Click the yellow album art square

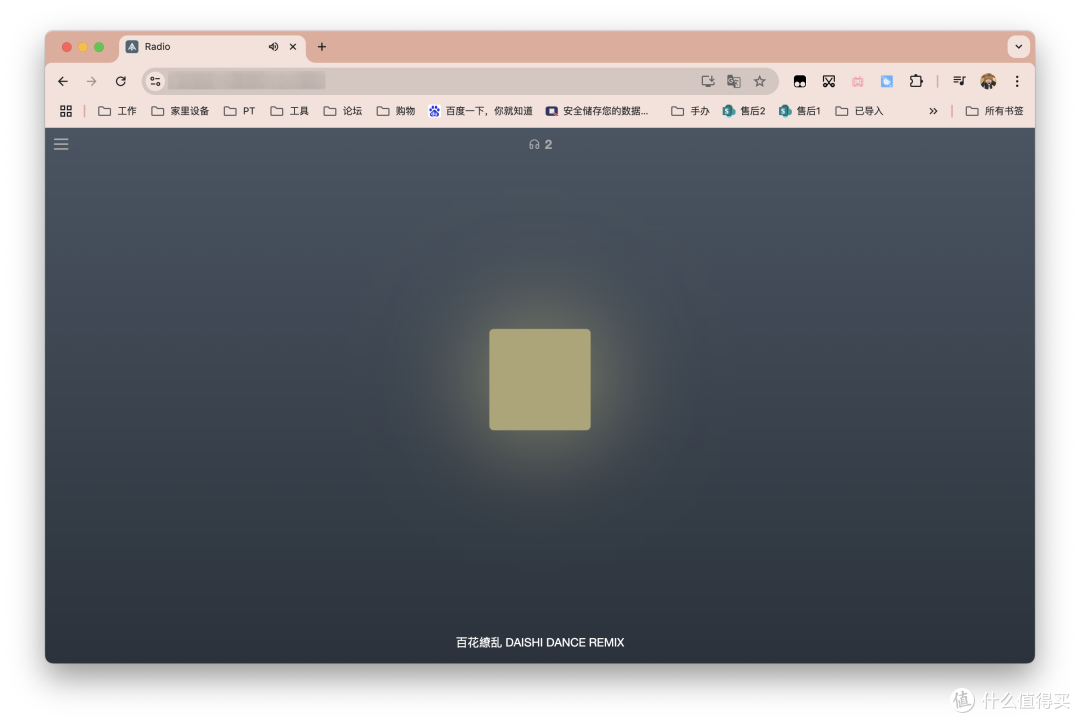click(x=539, y=379)
